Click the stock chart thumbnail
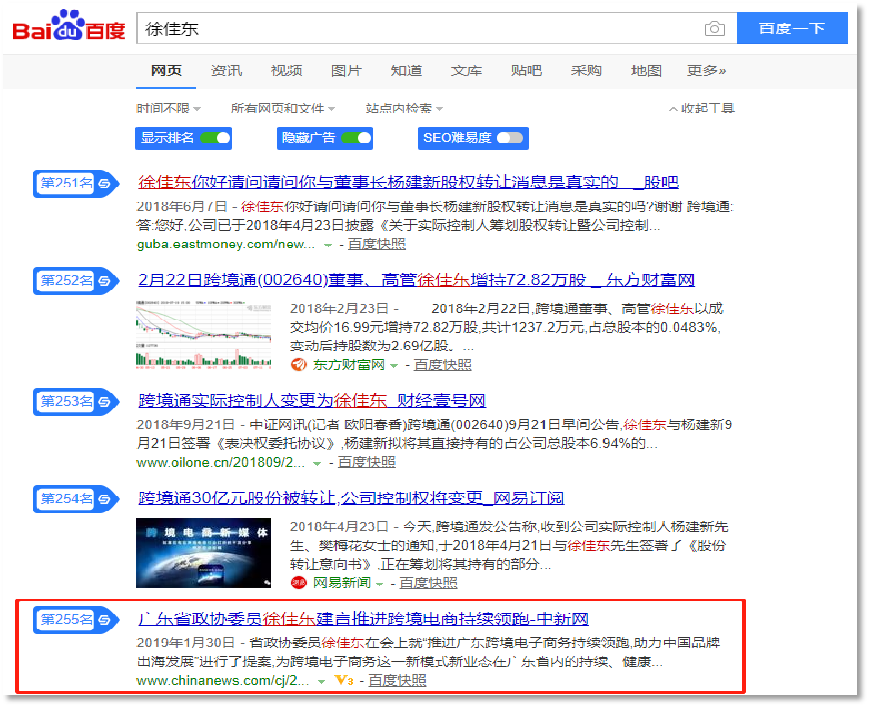Screen dimensions: 869x707 click(203, 335)
